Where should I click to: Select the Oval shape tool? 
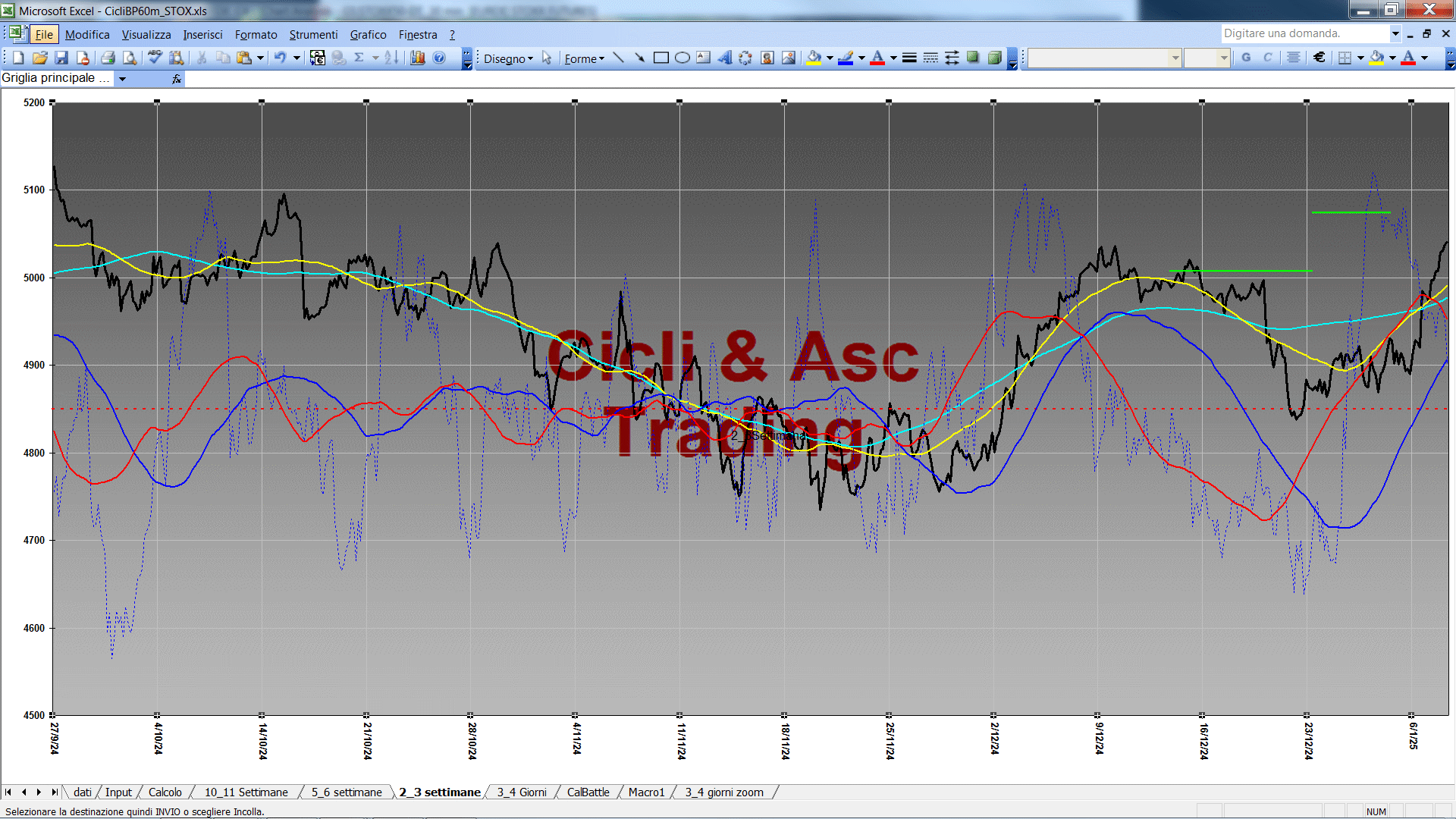[682, 58]
